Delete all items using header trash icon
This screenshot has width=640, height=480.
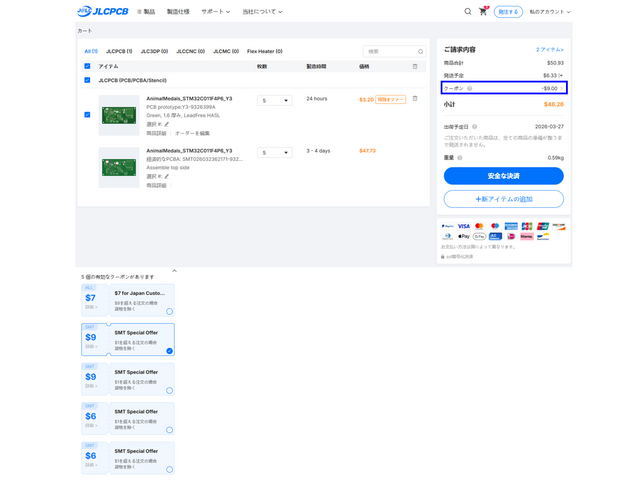[x=415, y=66]
